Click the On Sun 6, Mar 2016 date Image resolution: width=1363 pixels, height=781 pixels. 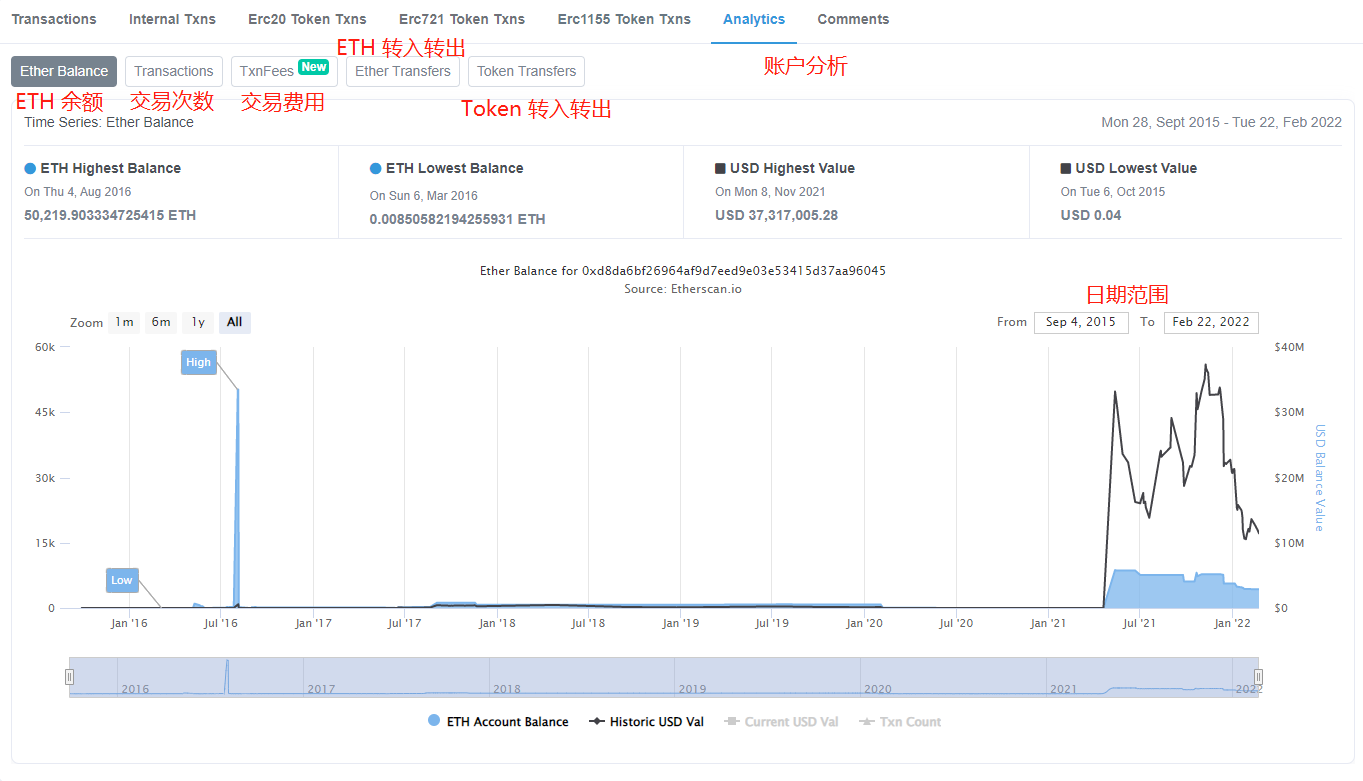tap(423, 196)
